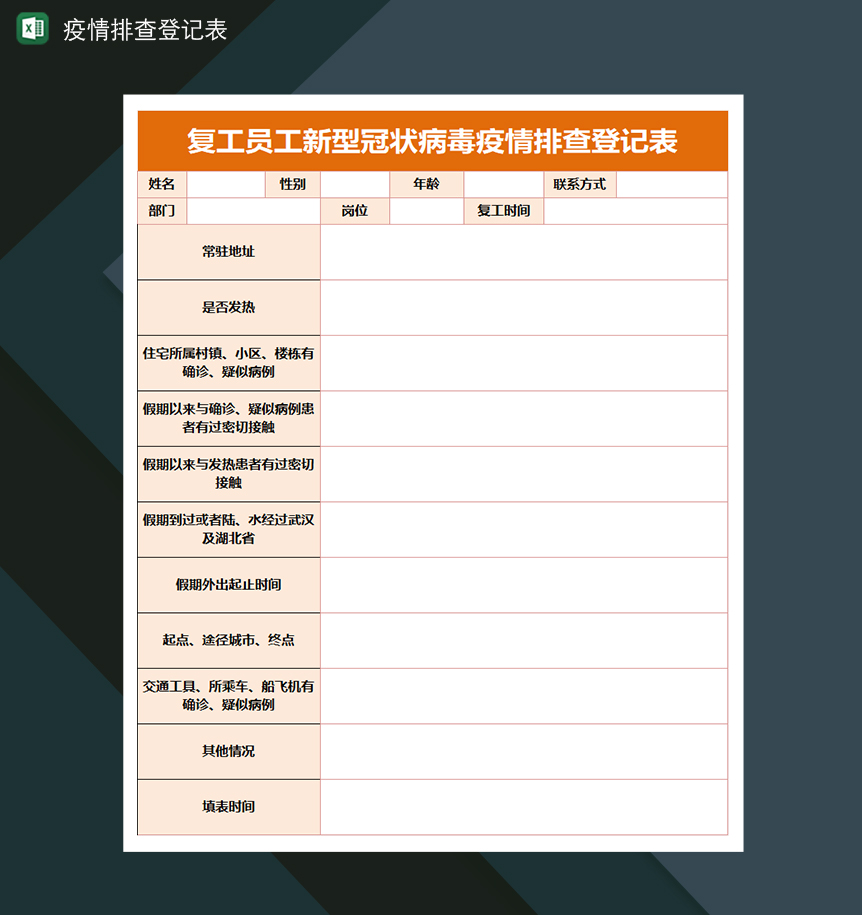Select the 假期以来与确诊、疑似病例患者接触 row
Viewport: 862px width, 915px height.
click(523, 418)
